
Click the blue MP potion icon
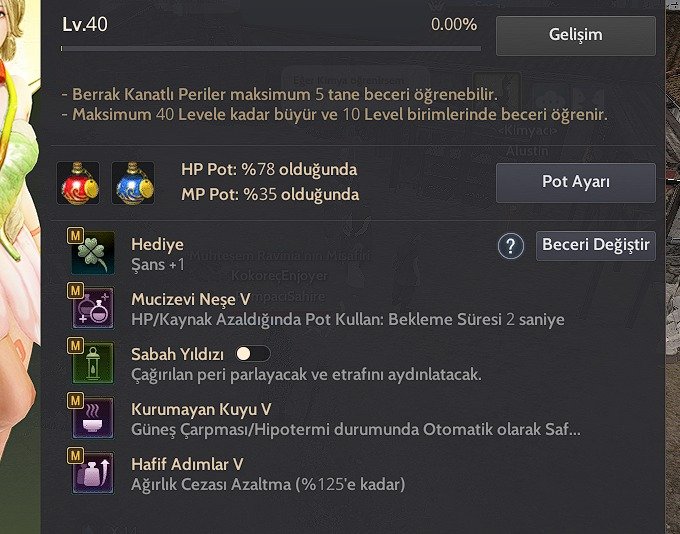(133, 183)
